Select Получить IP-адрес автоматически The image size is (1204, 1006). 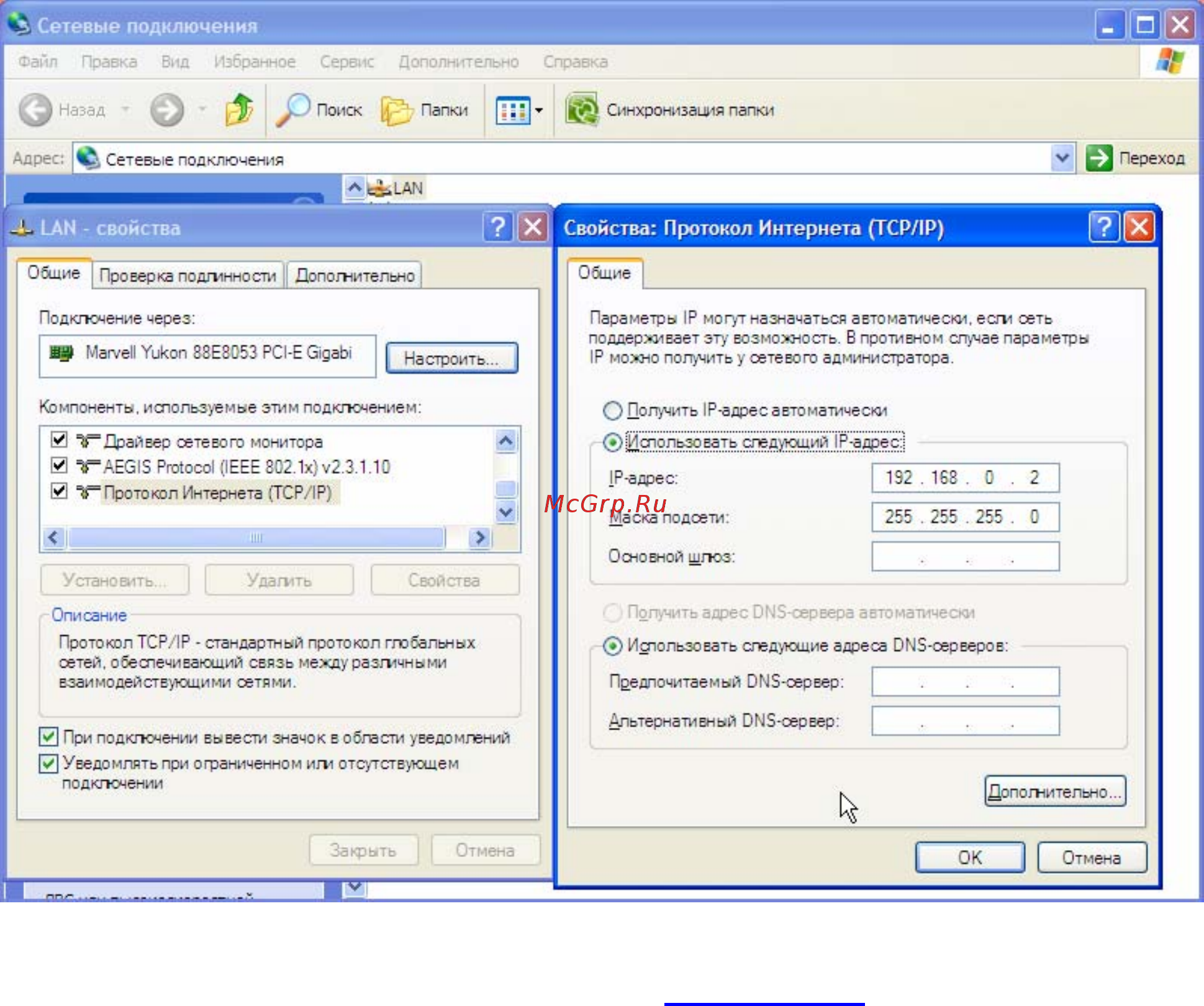pos(613,410)
